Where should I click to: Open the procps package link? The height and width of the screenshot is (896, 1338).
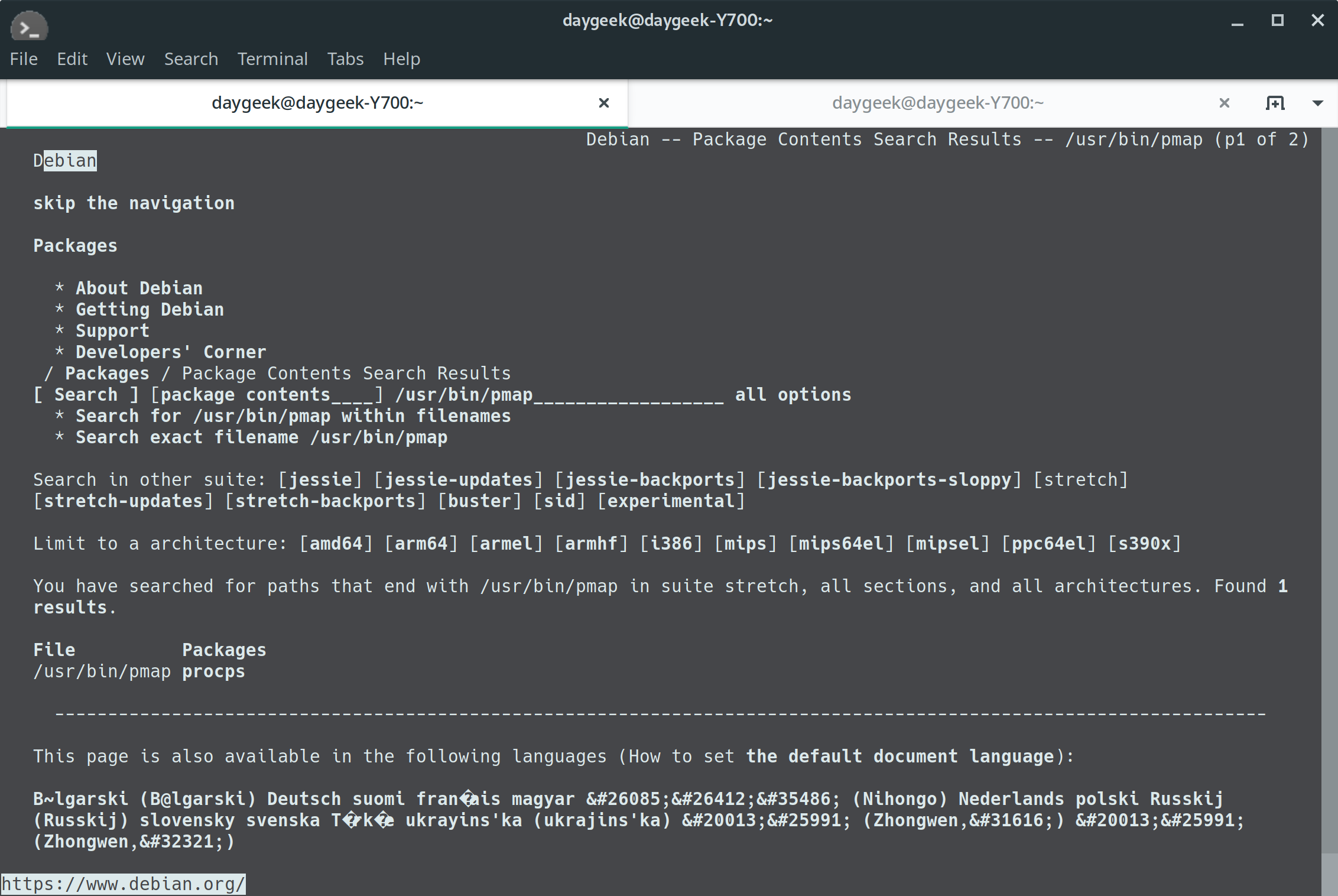point(213,671)
